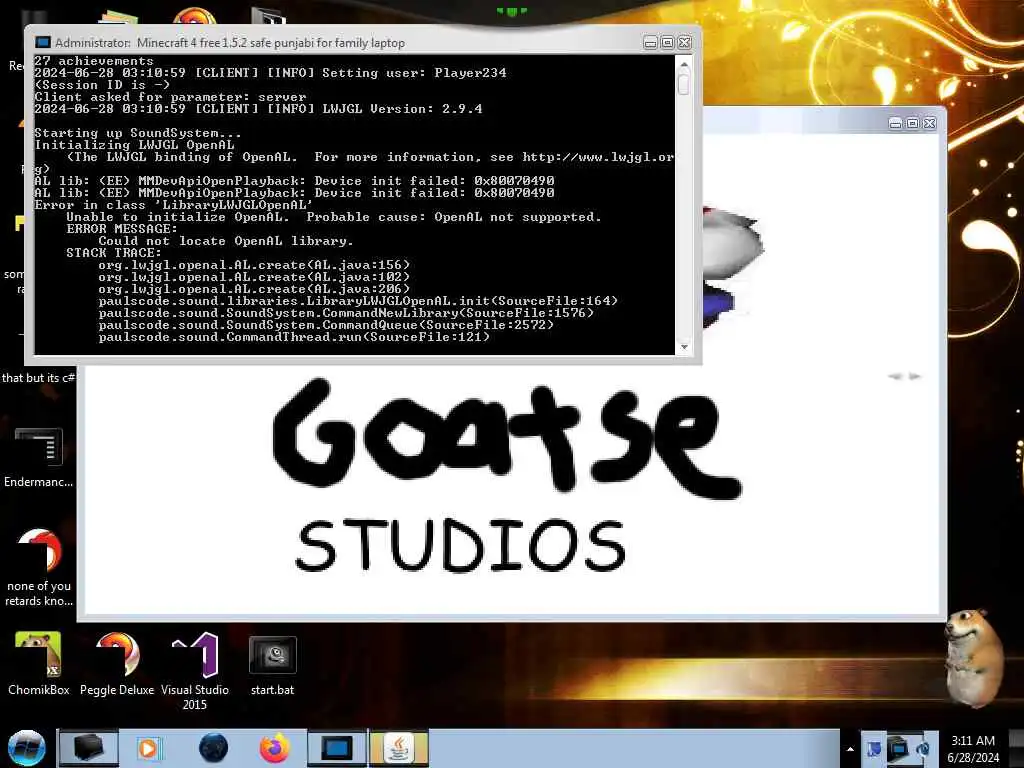Click 'LWJGL Version: 2.9.4' console line
1024x768 pixels.
402,108
